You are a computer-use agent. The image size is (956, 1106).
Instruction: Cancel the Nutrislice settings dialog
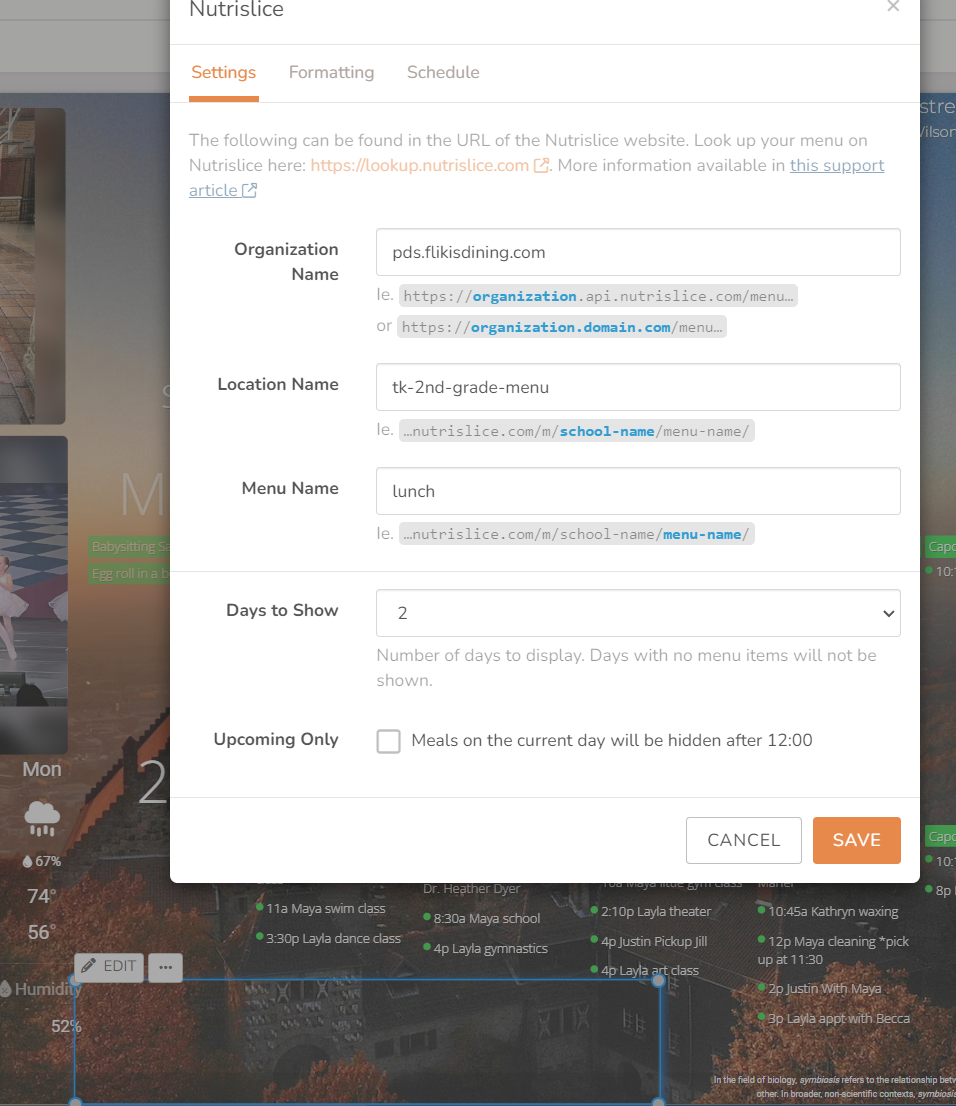(x=743, y=840)
